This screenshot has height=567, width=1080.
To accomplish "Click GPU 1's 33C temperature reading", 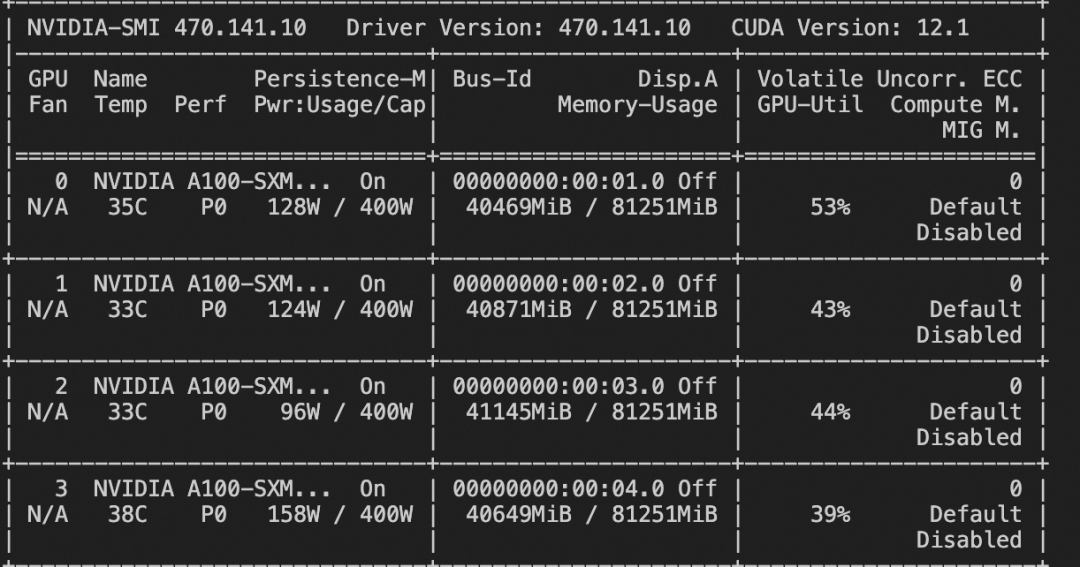I will tap(127, 310).
